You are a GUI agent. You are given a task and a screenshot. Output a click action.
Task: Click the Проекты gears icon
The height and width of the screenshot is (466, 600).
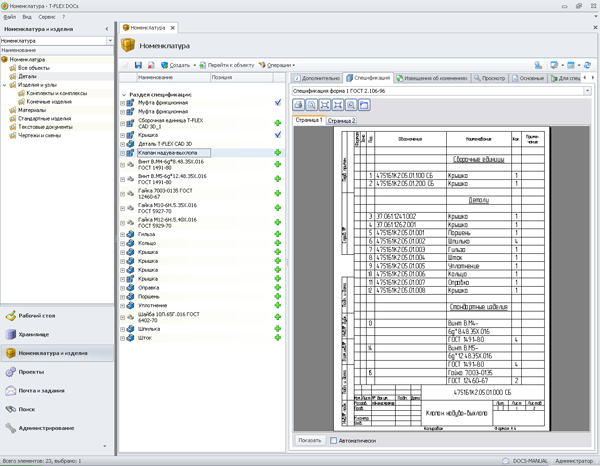pyautogui.click(x=11, y=372)
